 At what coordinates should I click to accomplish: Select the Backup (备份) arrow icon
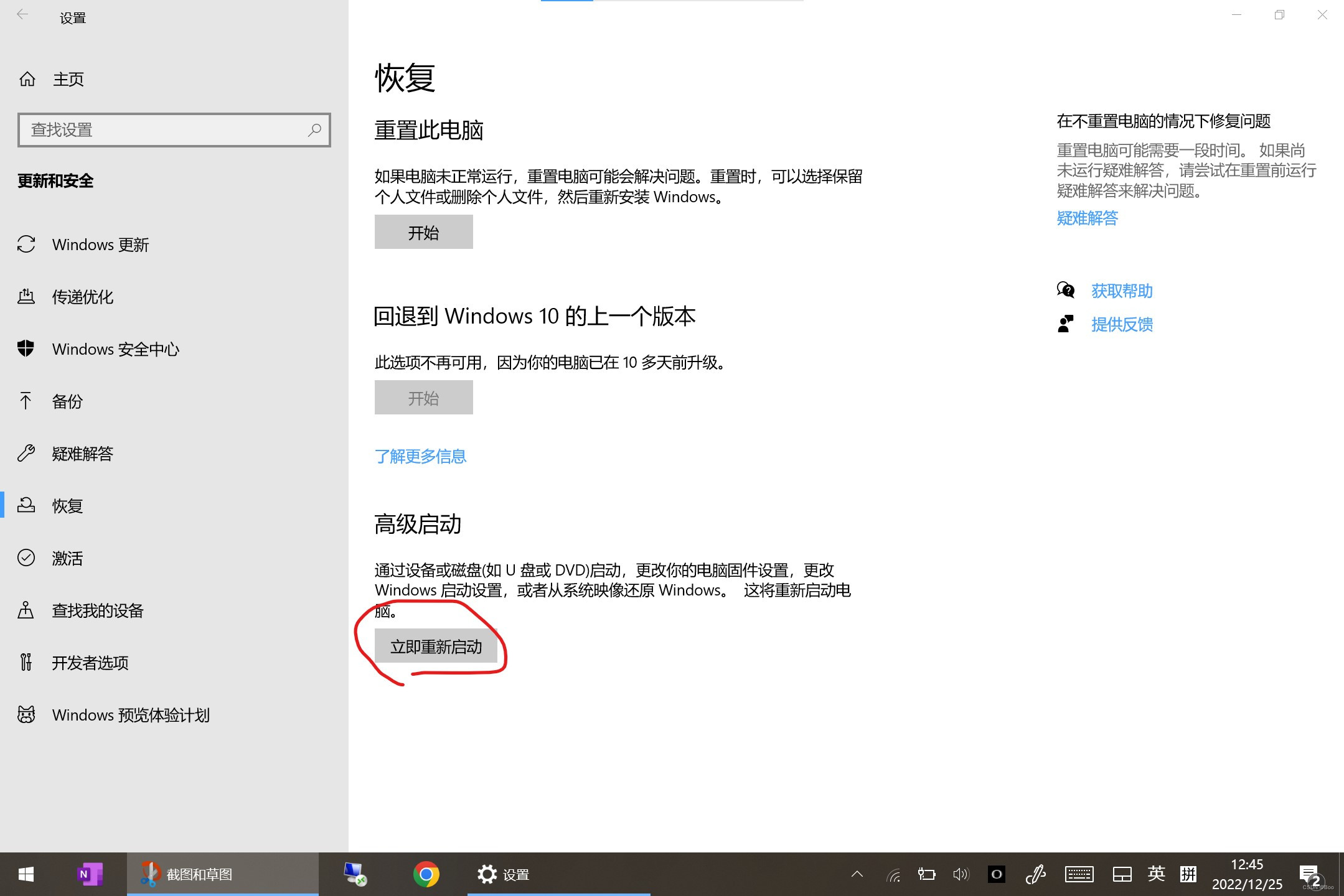[x=26, y=401]
